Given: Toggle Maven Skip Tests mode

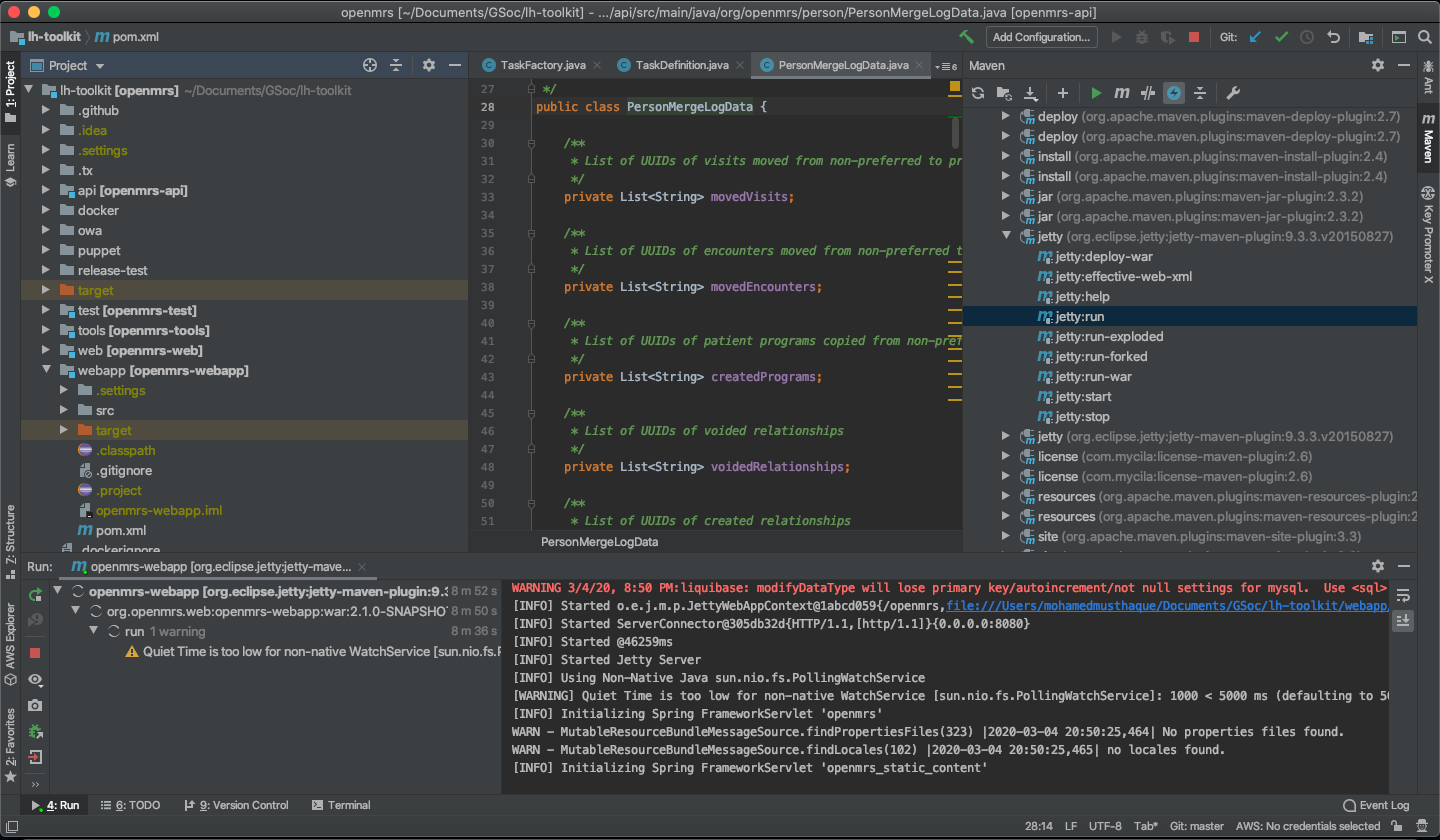Looking at the screenshot, I should 1174,93.
